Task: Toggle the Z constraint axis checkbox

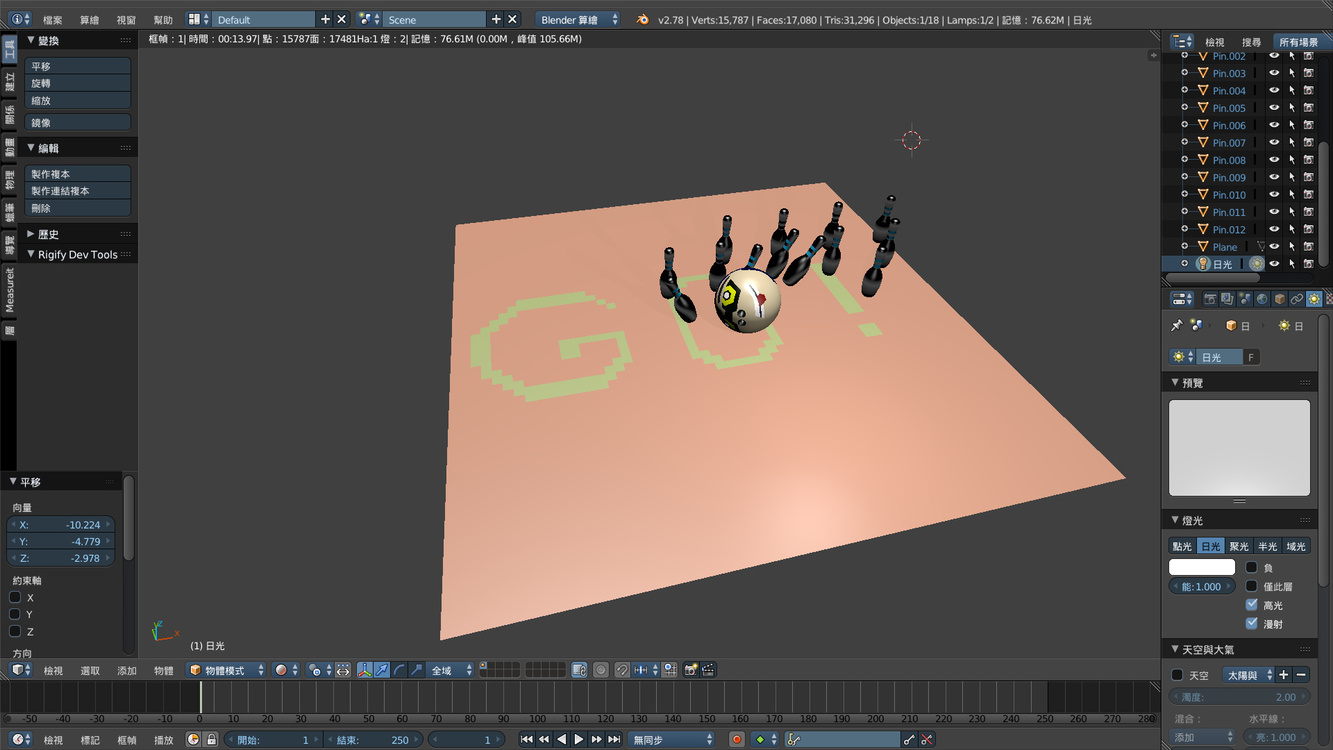Action: 15,631
